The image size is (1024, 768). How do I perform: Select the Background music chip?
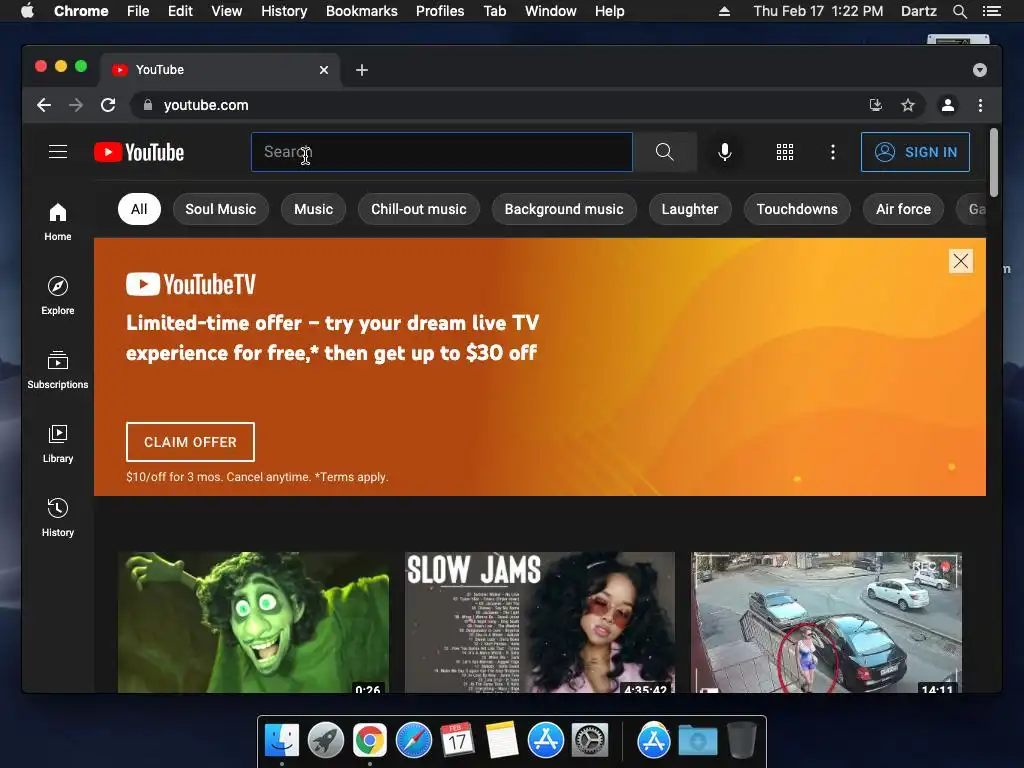(564, 209)
